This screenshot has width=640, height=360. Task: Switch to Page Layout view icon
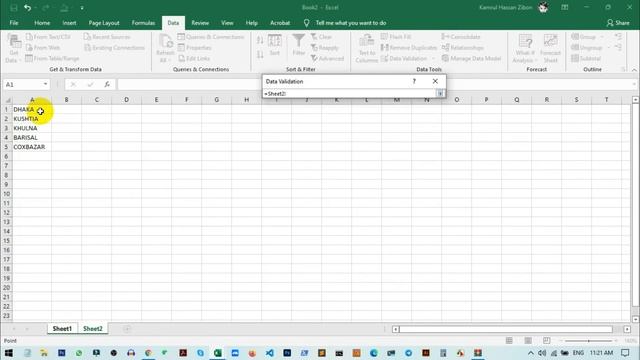point(528,340)
